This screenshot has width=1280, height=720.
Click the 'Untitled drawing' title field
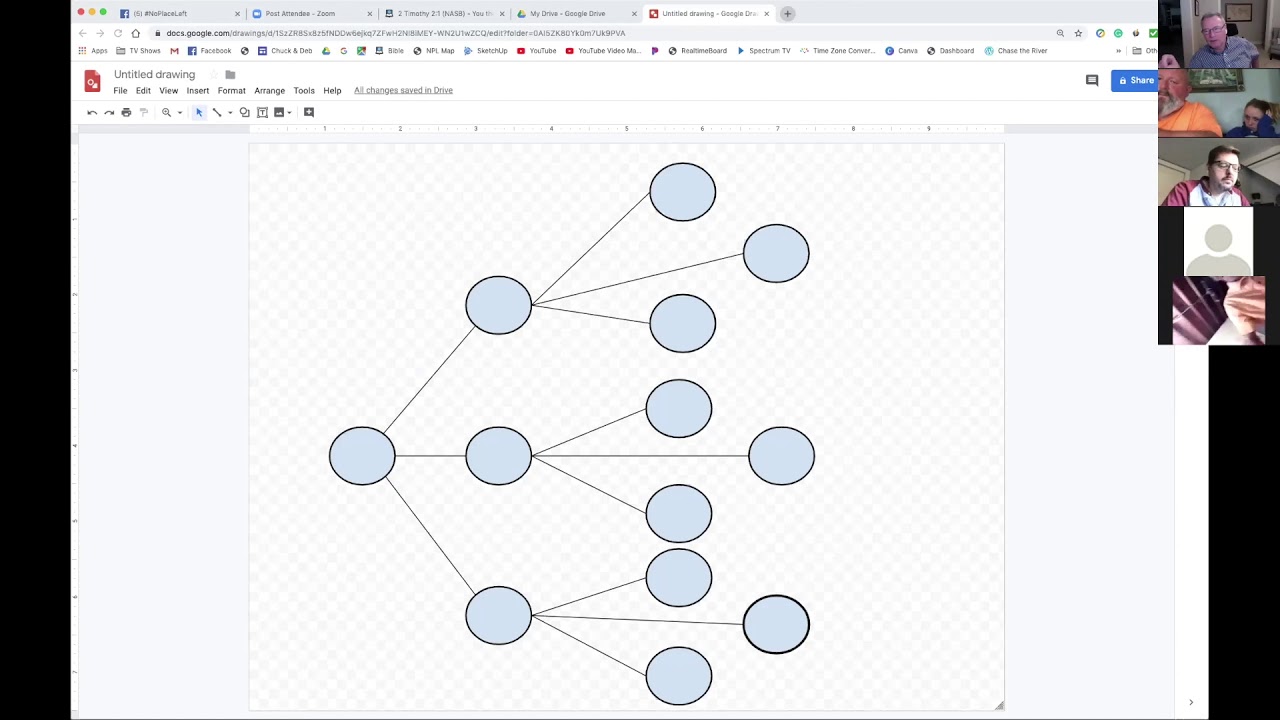[x=154, y=74]
